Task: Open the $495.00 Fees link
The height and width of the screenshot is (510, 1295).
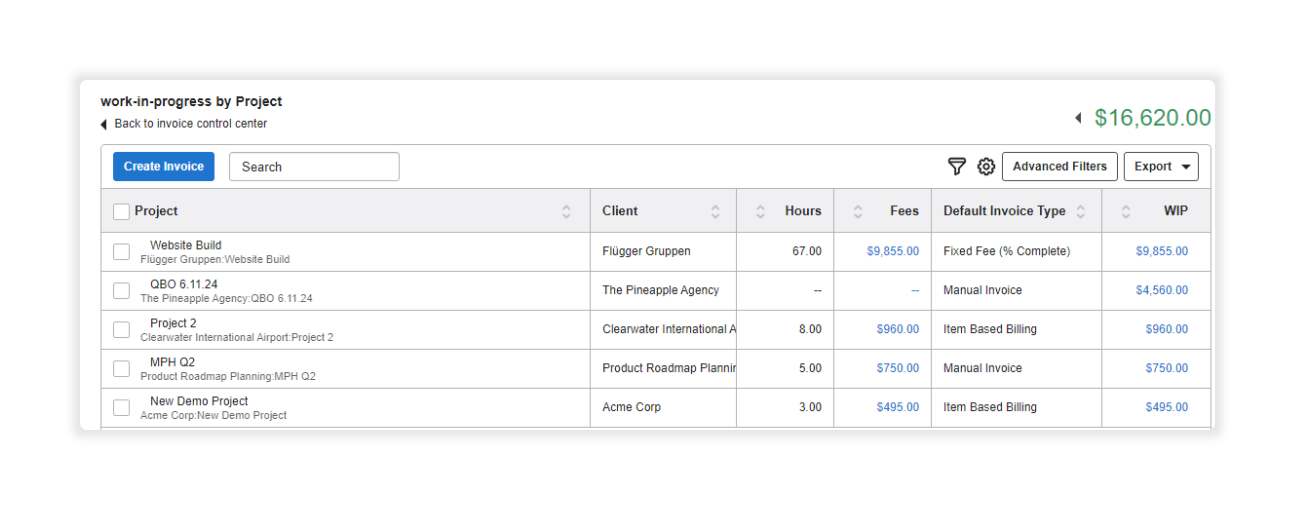Action: tap(897, 407)
